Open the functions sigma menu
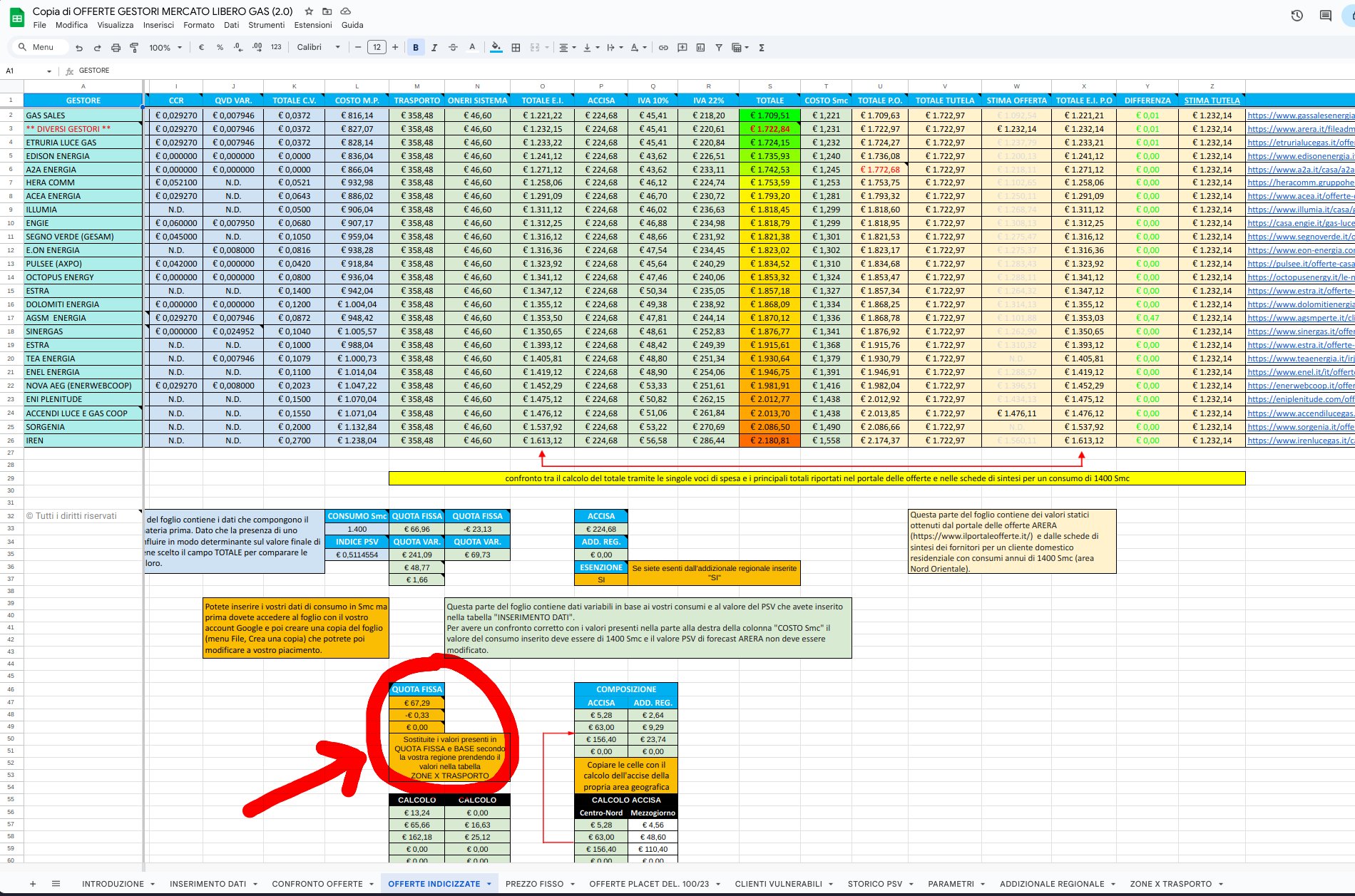The height and width of the screenshot is (896, 1355). 762,48
